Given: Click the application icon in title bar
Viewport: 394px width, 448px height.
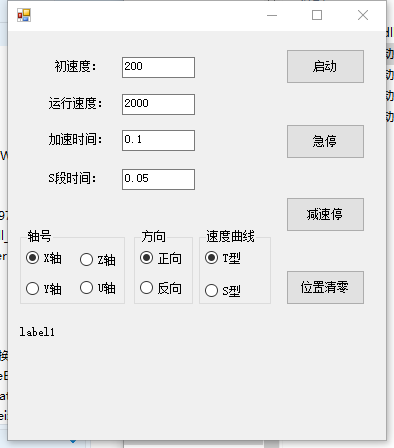Looking at the screenshot, I should pos(24,15).
